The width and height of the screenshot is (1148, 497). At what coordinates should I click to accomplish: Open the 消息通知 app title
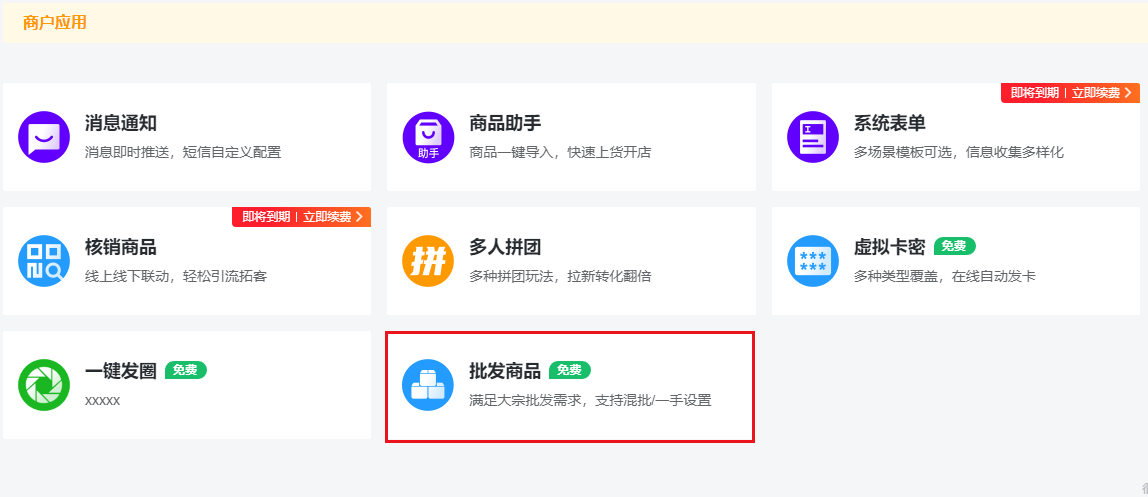(121, 123)
